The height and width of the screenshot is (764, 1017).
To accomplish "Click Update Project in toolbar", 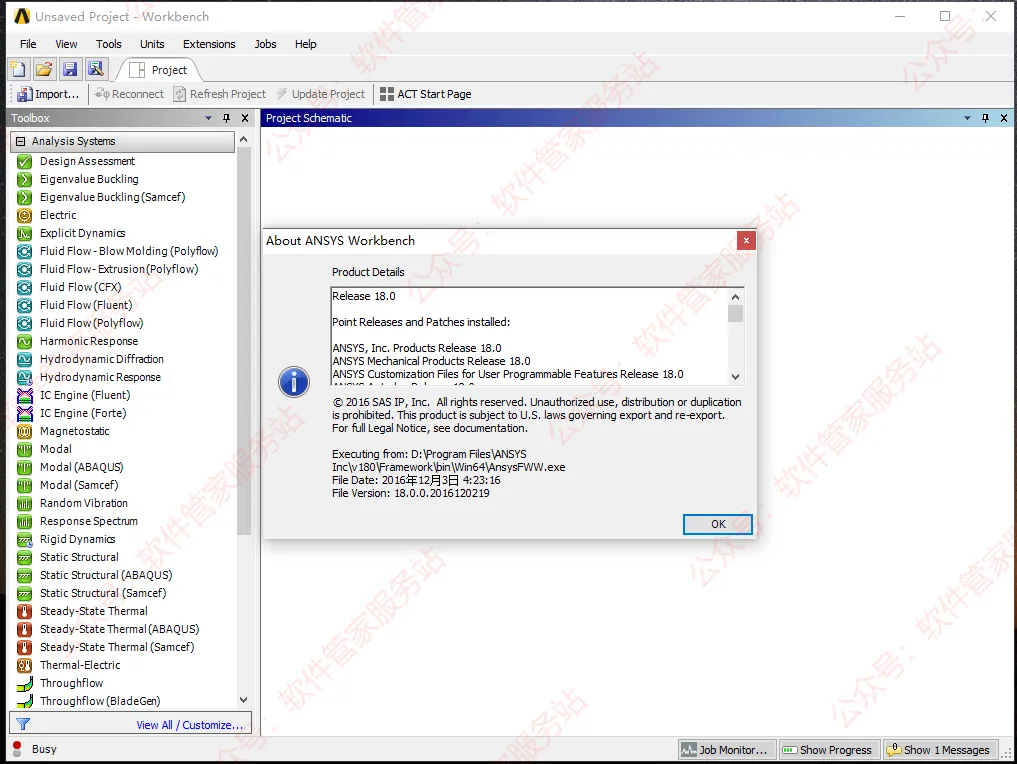I will point(320,94).
